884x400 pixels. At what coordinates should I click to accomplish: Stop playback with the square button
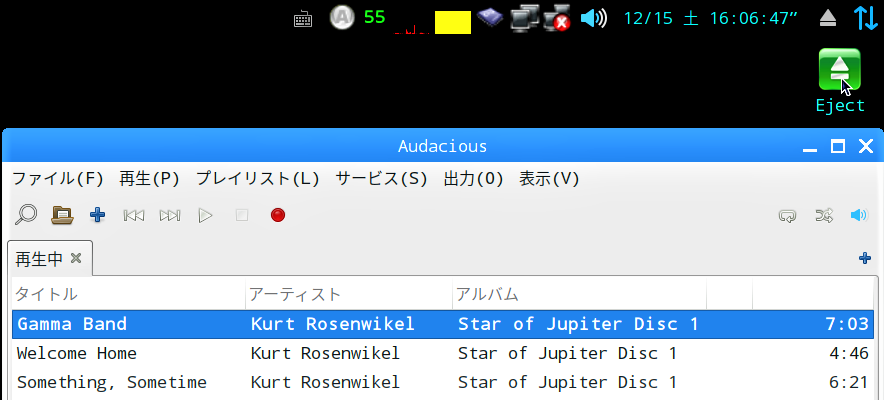(x=242, y=215)
